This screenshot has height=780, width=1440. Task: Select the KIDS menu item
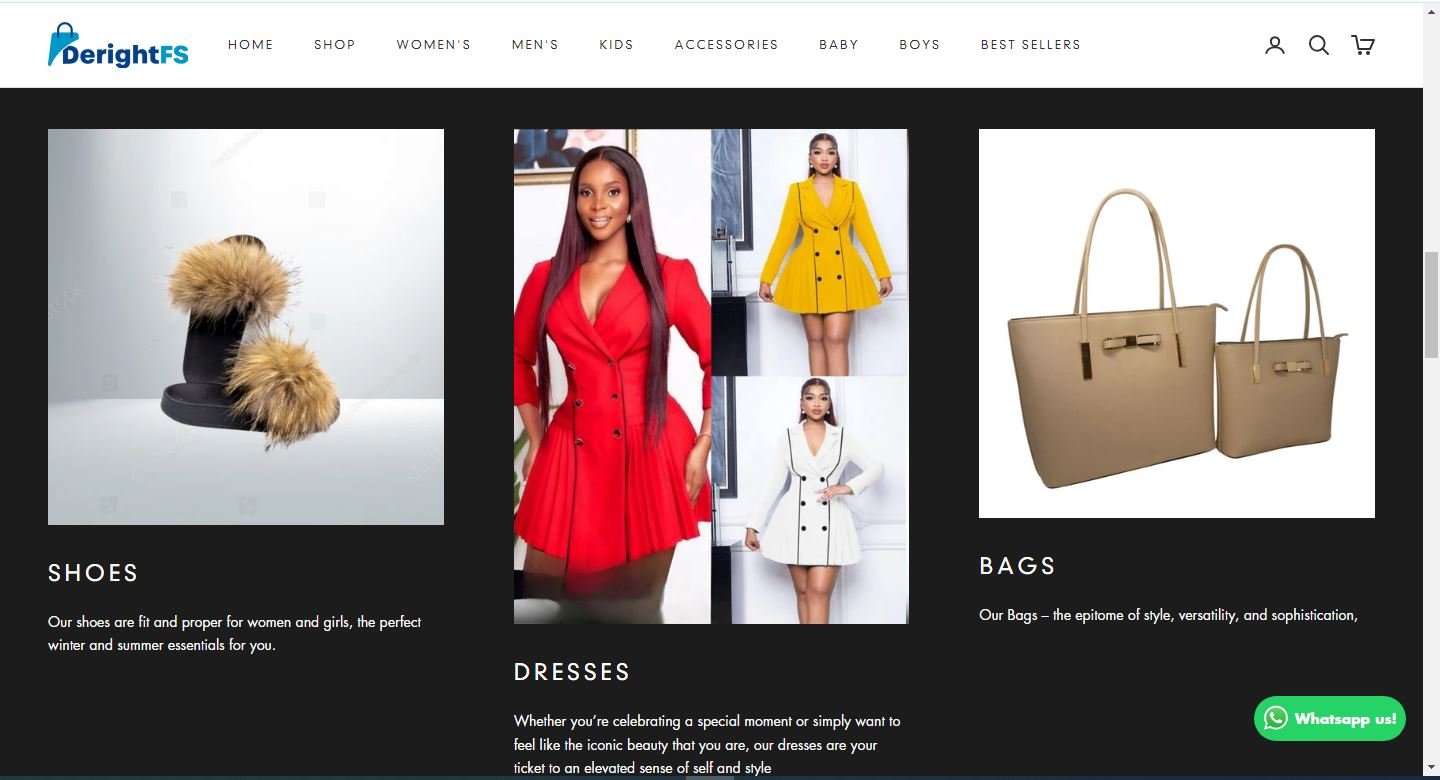pyautogui.click(x=617, y=45)
